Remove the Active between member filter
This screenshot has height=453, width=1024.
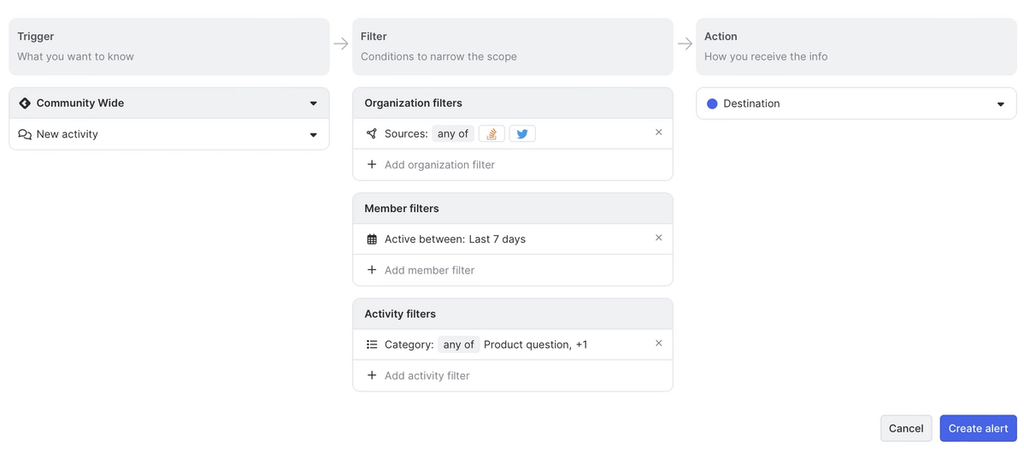(x=658, y=238)
